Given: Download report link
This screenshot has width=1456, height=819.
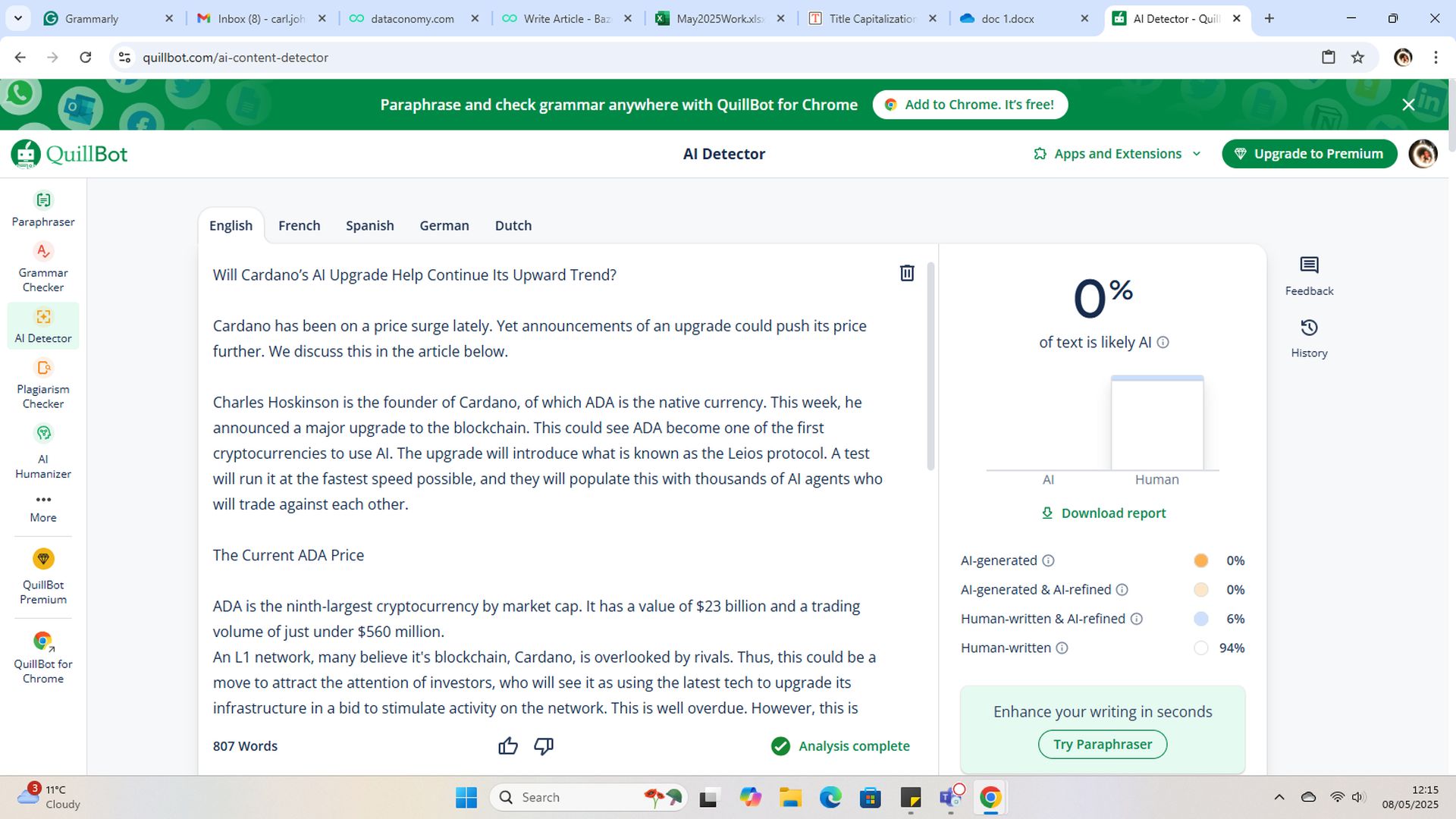Looking at the screenshot, I should [1103, 513].
